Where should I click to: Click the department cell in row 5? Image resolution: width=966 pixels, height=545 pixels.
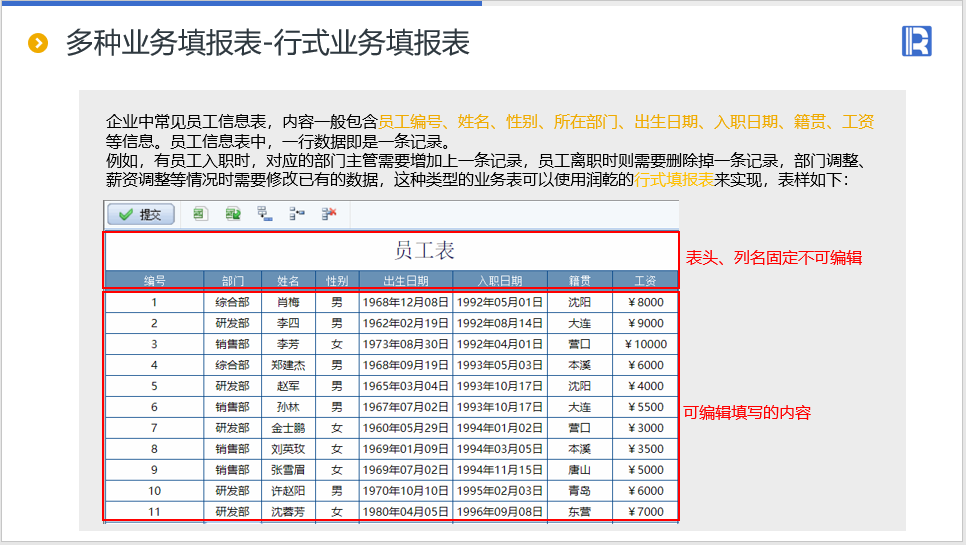[x=233, y=386]
